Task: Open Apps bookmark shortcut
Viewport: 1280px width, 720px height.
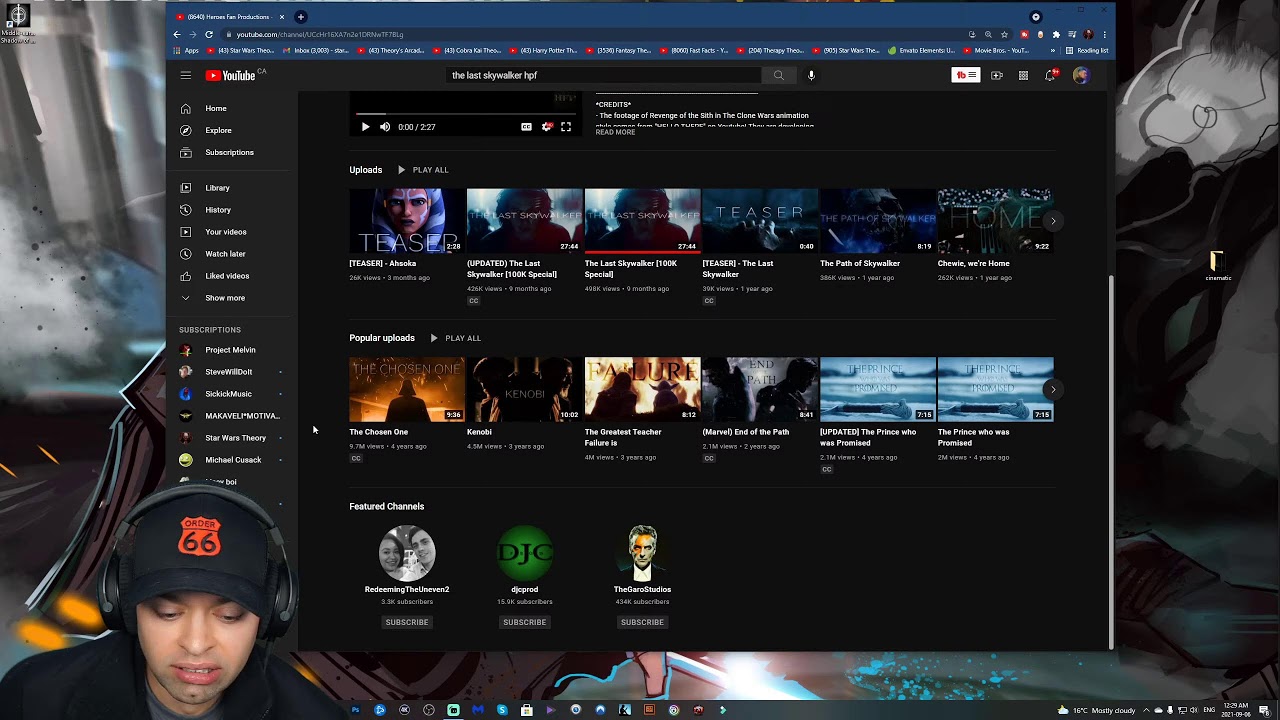Action: pos(186,50)
